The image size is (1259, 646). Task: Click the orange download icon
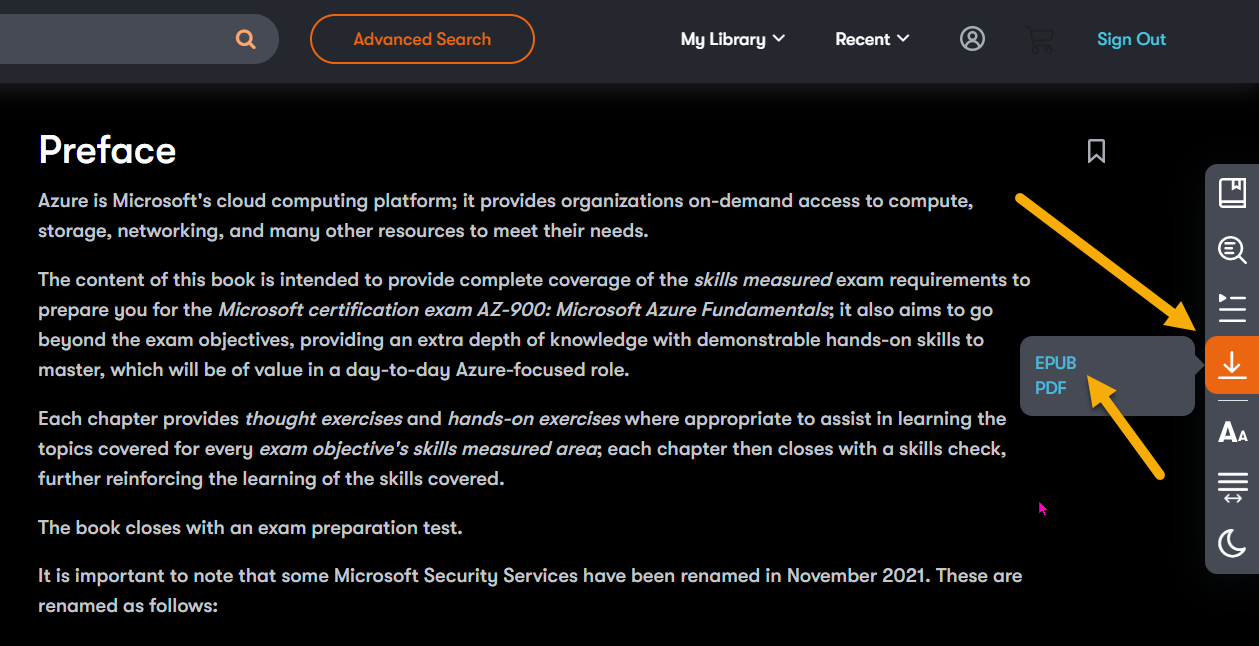click(1232, 366)
